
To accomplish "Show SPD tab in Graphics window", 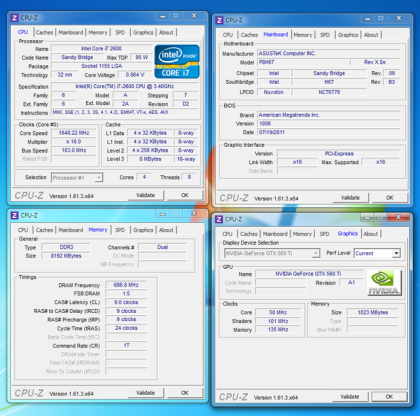I will pos(324,234).
